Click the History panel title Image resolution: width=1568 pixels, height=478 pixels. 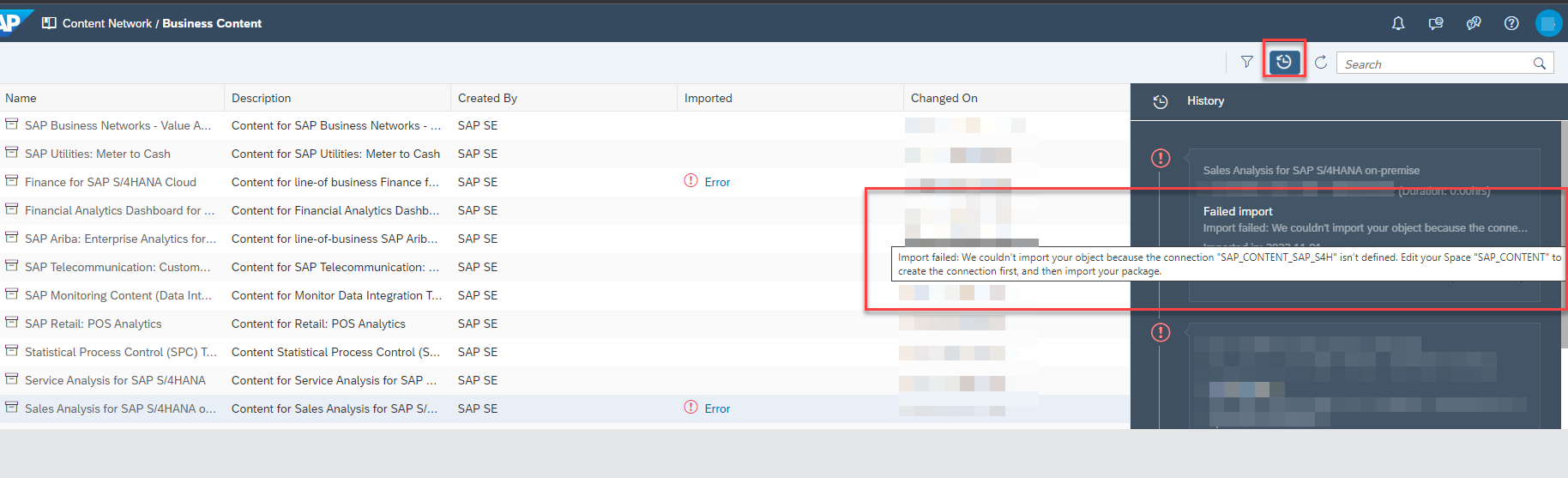pyautogui.click(x=1205, y=100)
